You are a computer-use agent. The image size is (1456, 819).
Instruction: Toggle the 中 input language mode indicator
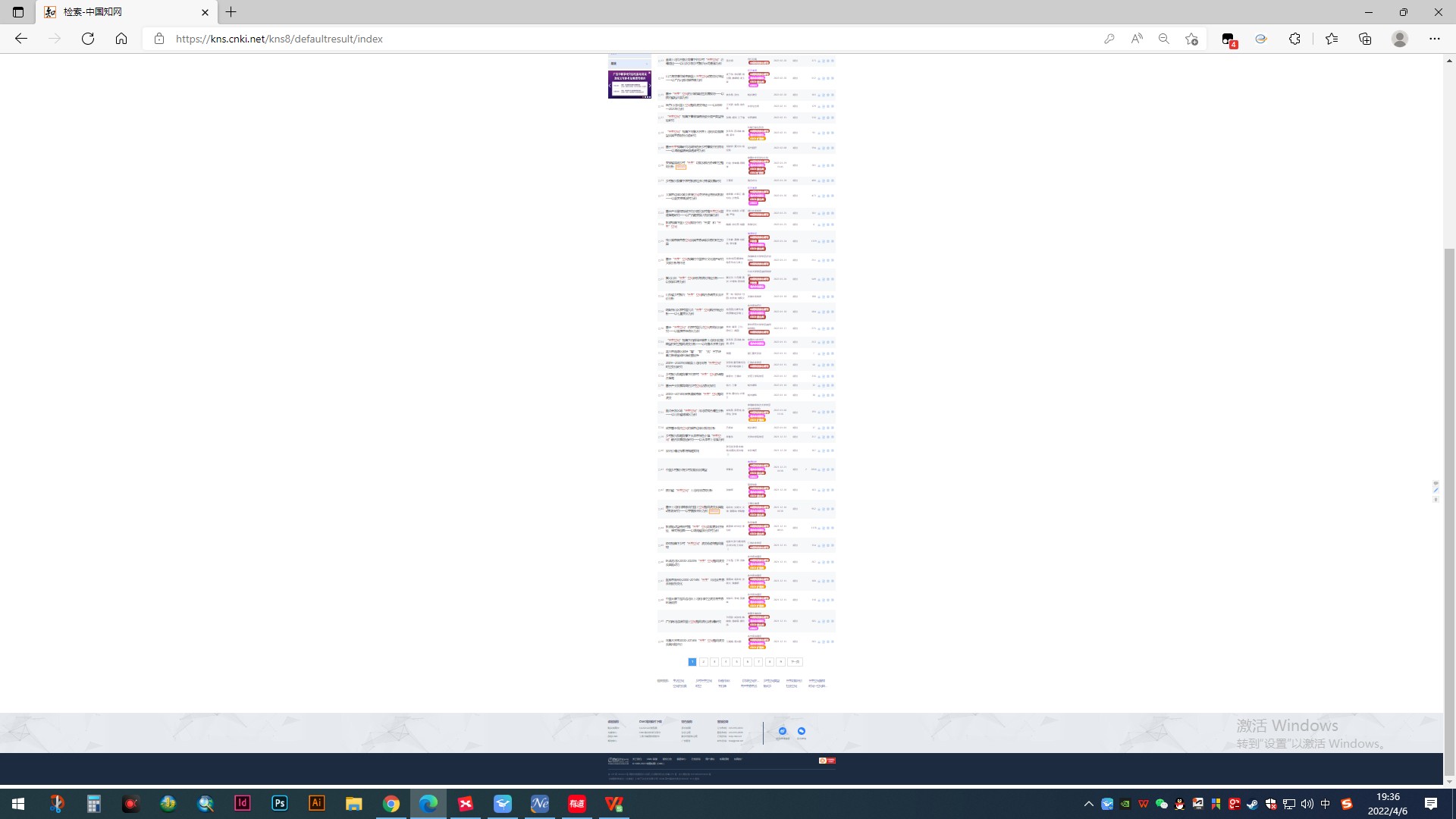click(1325, 804)
